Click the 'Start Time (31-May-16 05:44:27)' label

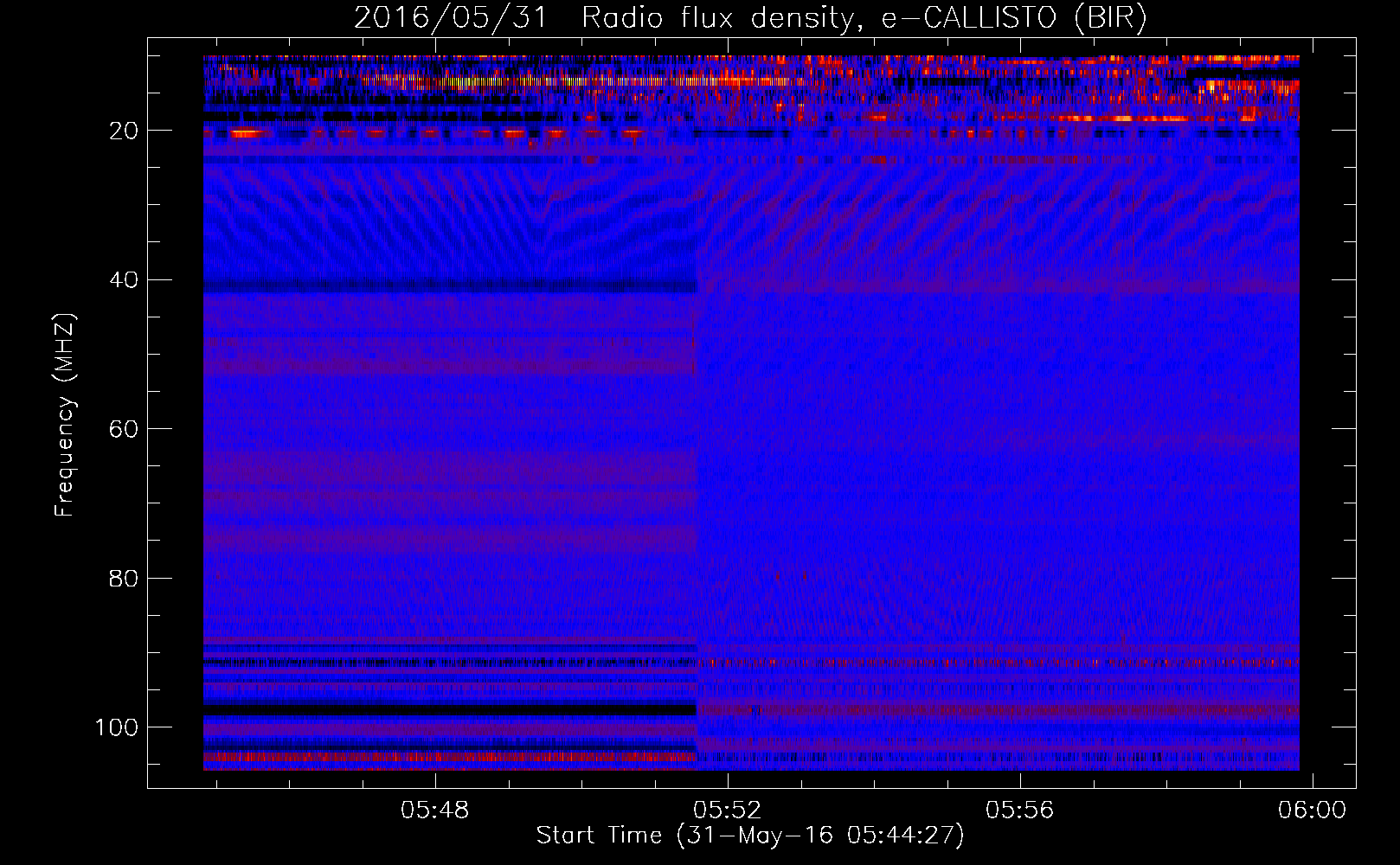click(x=750, y=836)
